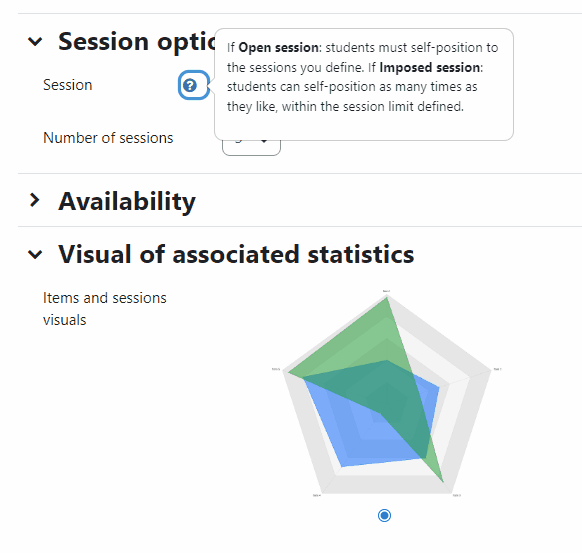Click the Availability section heading
The height and width of the screenshot is (553, 582).
tap(127, 201)
